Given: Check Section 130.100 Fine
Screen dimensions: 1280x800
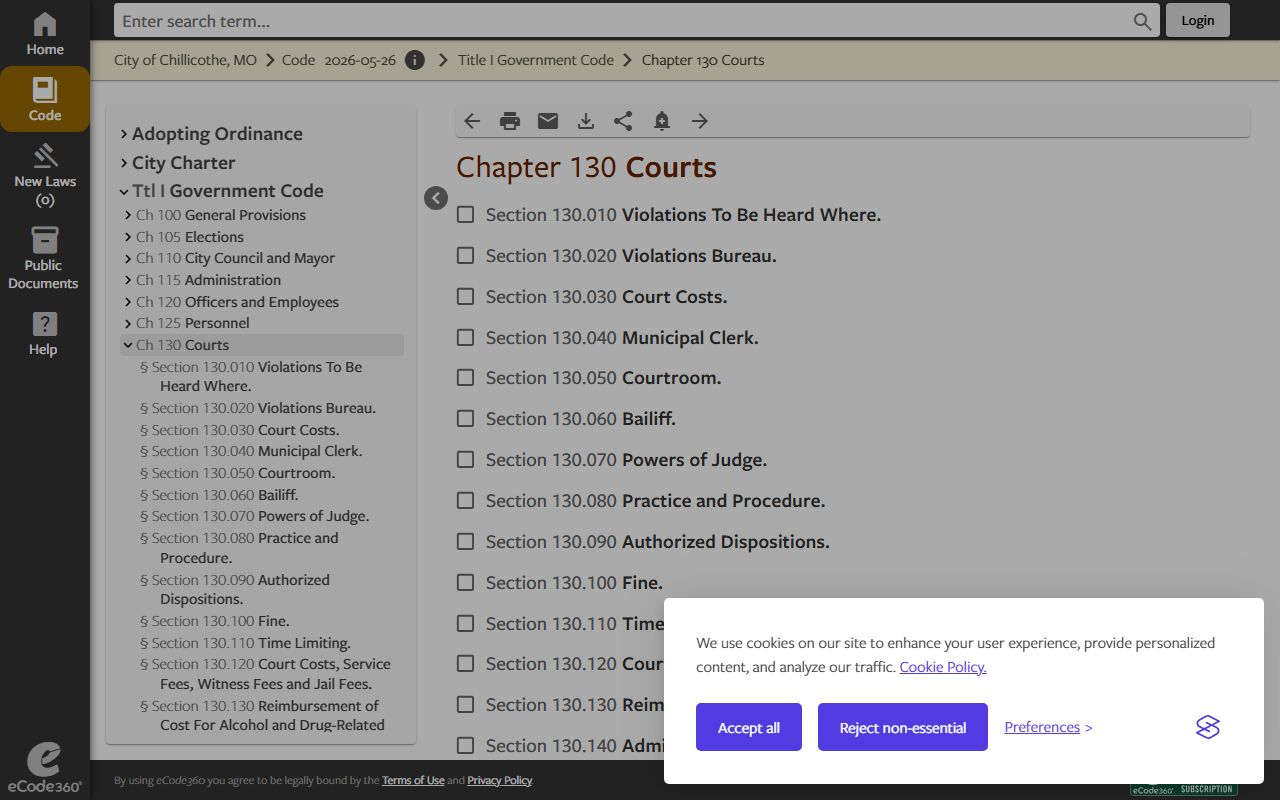Looking at the screenshot, I should coord(465,583).
